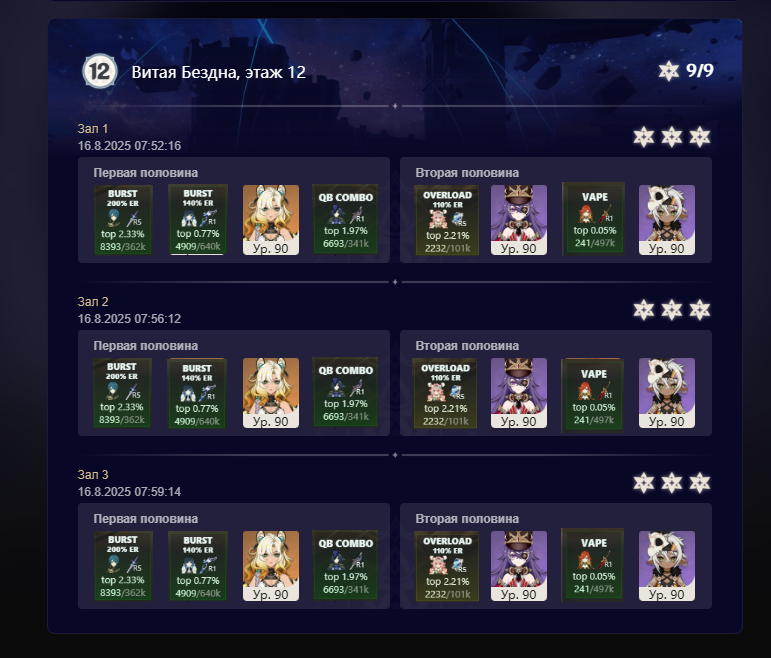Open Chamber 1 VAPE build card
The height and width of the screenshot is (658, 771).
[x=593, y=219]
